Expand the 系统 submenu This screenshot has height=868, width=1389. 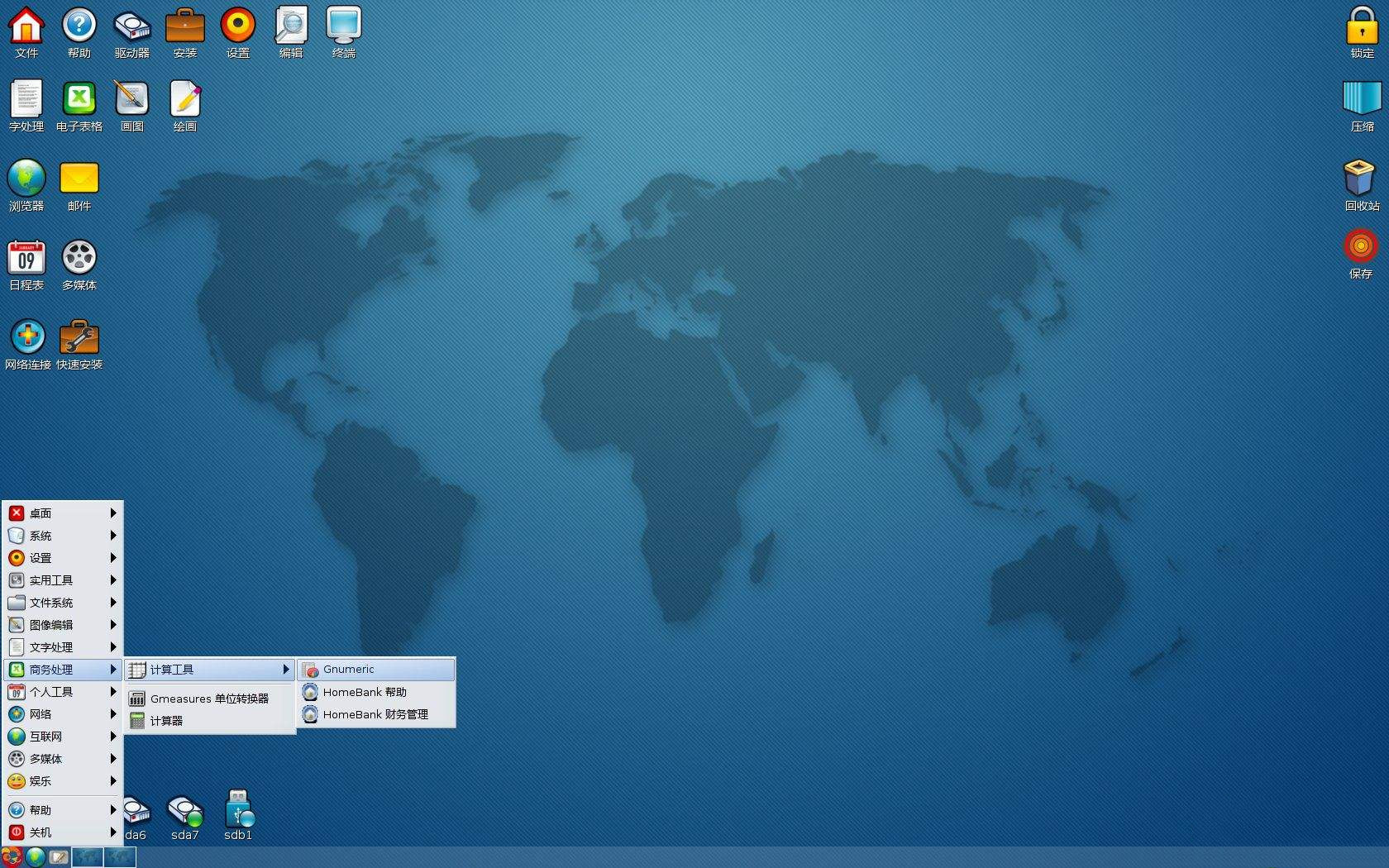[x=63, y=536]
